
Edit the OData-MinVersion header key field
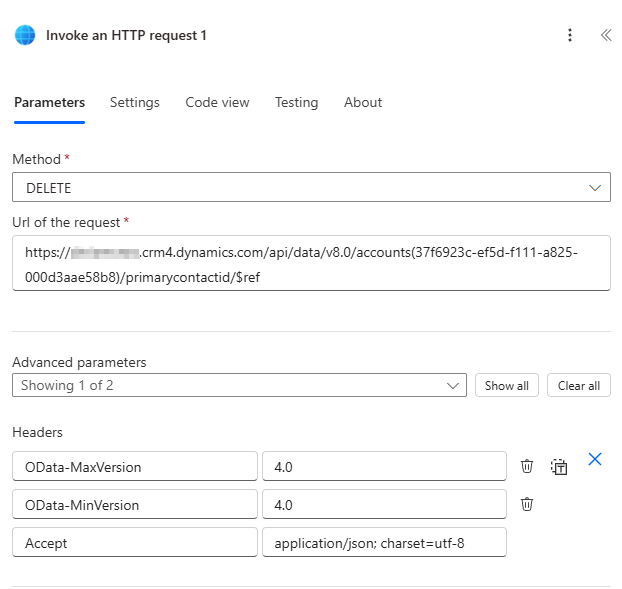(x=135, y=505)
